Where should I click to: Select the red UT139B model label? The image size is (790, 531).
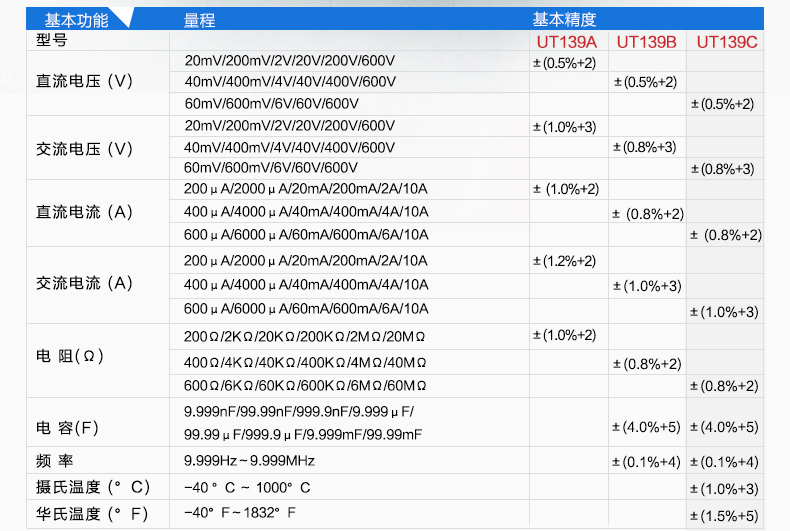(x=646, y=41)
